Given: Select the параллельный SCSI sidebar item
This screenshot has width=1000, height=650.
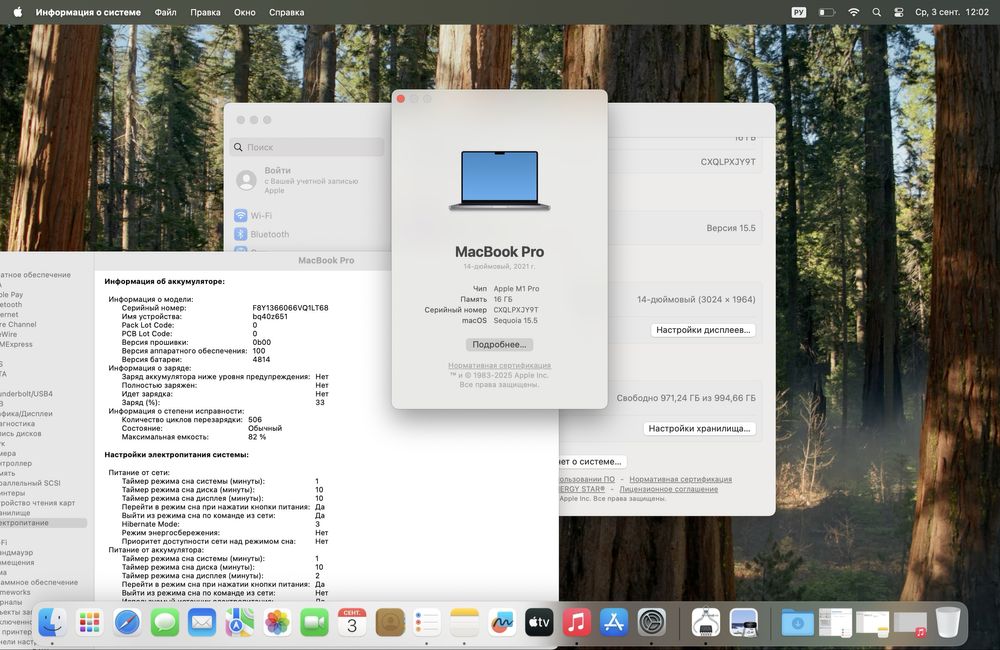Looking at the screenshot, I should pyautogui.click(x=31, y=483).
